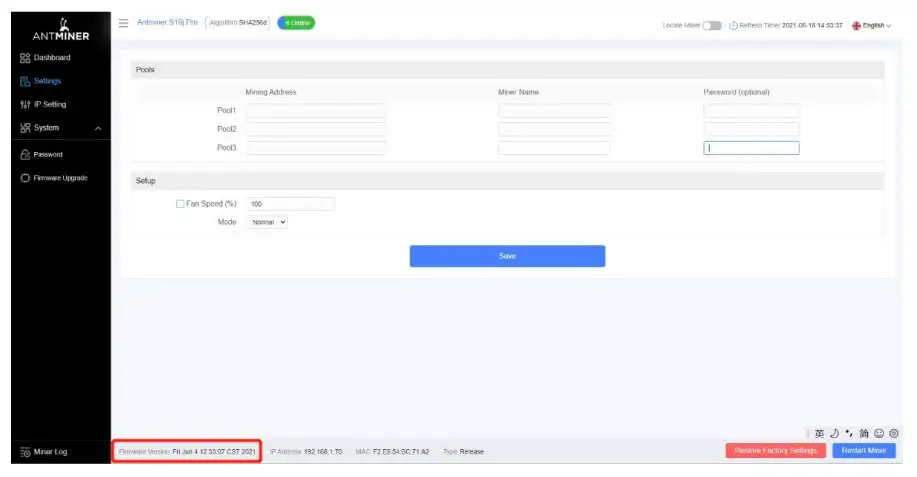The image size is (917, 477).
Task: Click the Save button
Action: [x=507, y=256]
